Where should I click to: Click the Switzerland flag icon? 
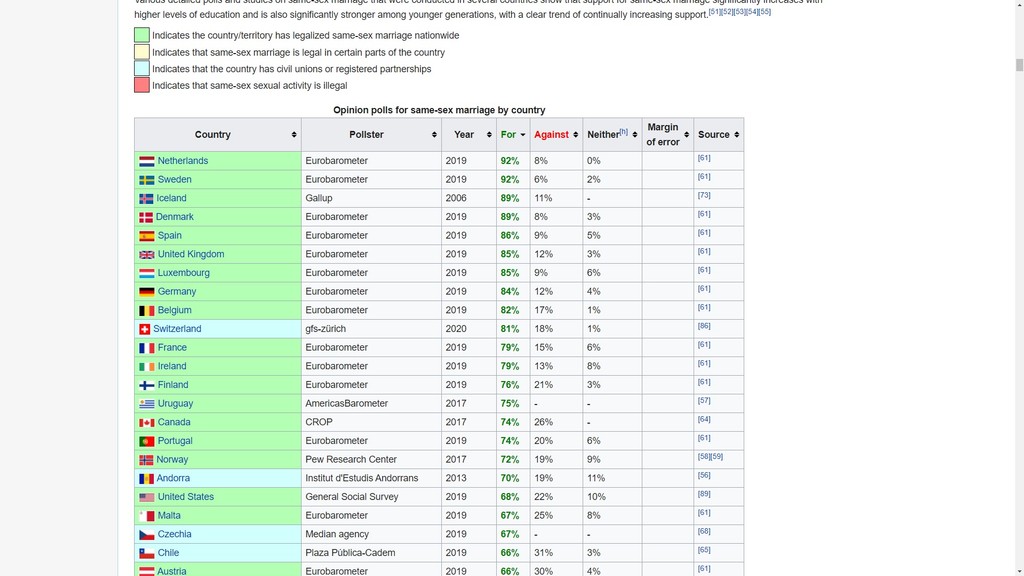[x=145, y=329]
